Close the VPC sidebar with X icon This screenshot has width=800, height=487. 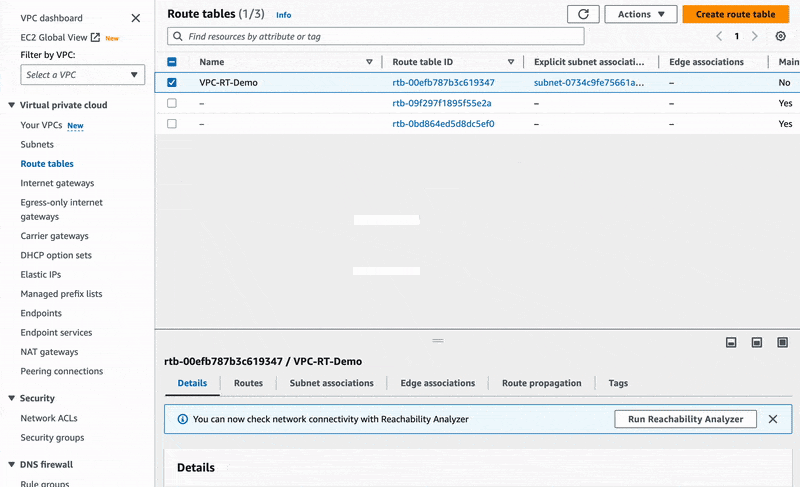[x=136, y=18]
